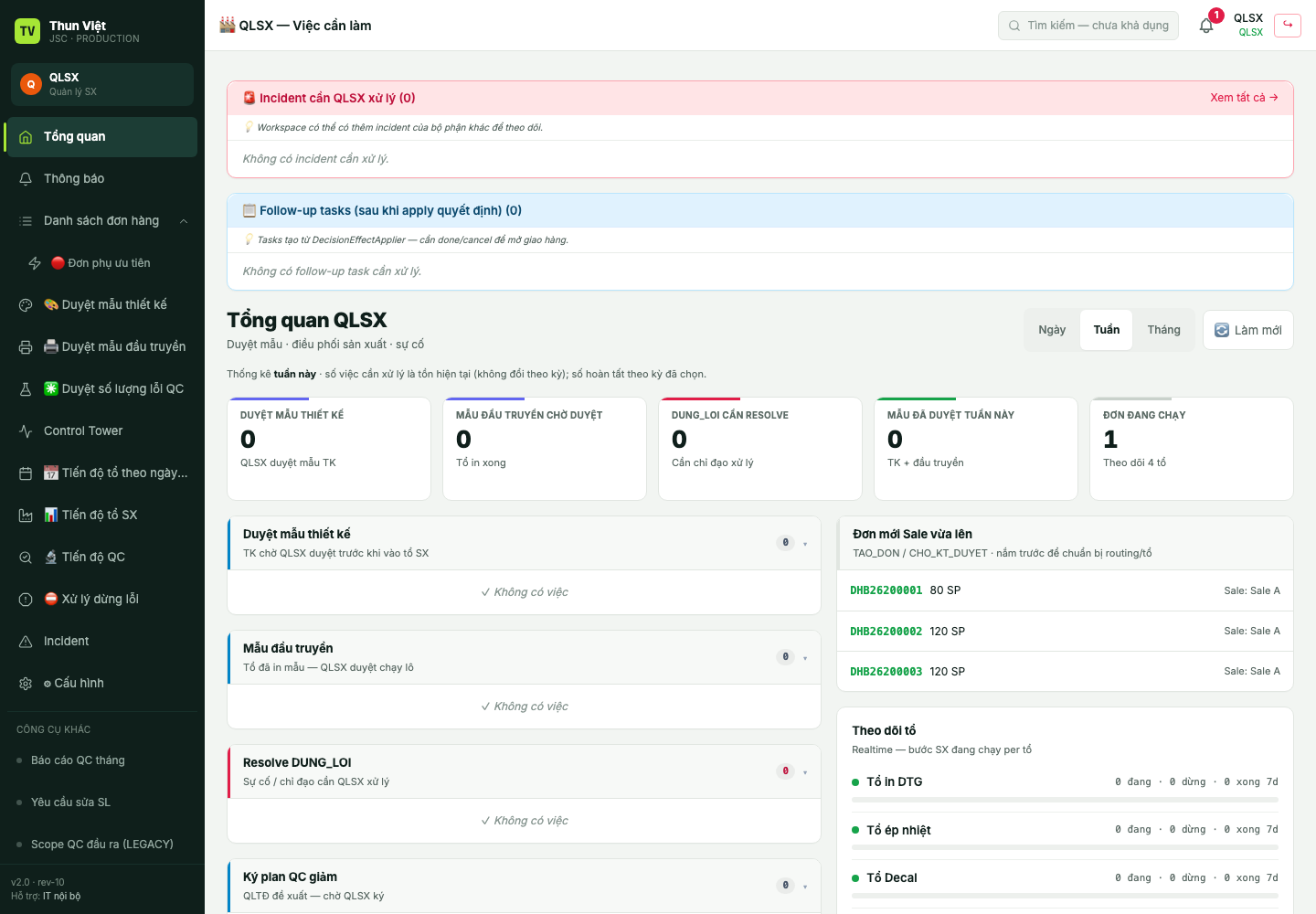Click the Làm mới refresh button

click(x=1248, y=330)
